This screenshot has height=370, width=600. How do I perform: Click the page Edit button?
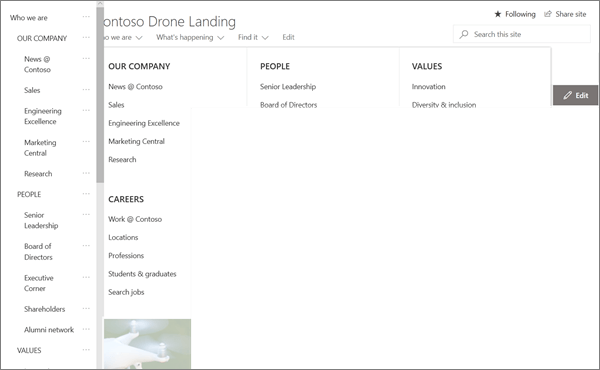575,95
